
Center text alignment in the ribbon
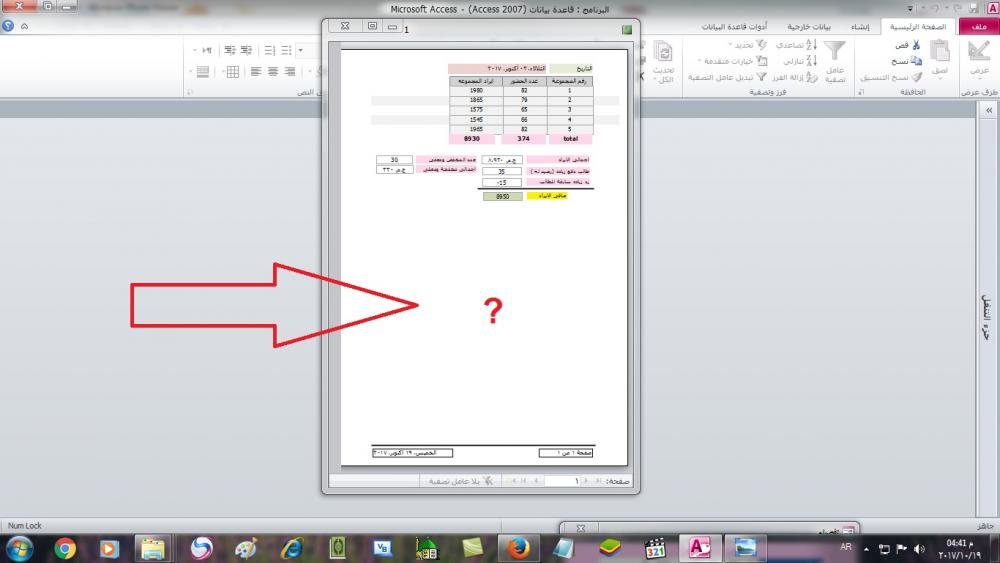point(273,71)
